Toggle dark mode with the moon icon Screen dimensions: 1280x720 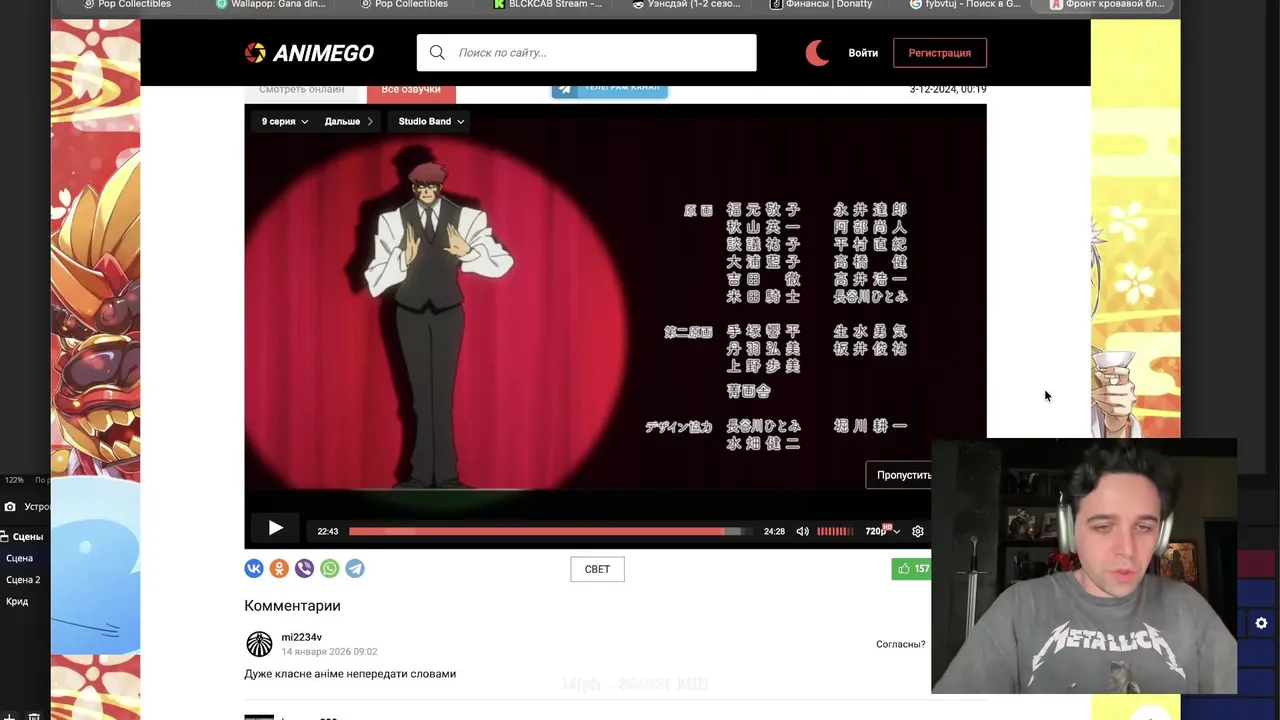tap(817, 53)
